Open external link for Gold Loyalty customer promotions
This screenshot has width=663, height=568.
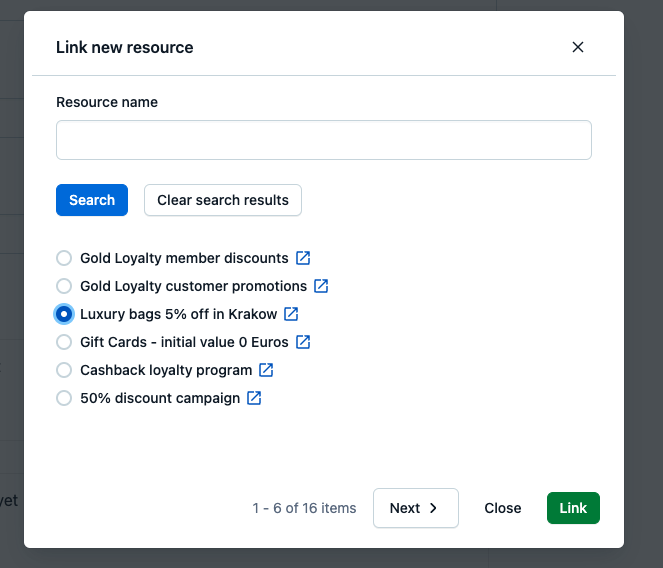click(x=321, y=286)
